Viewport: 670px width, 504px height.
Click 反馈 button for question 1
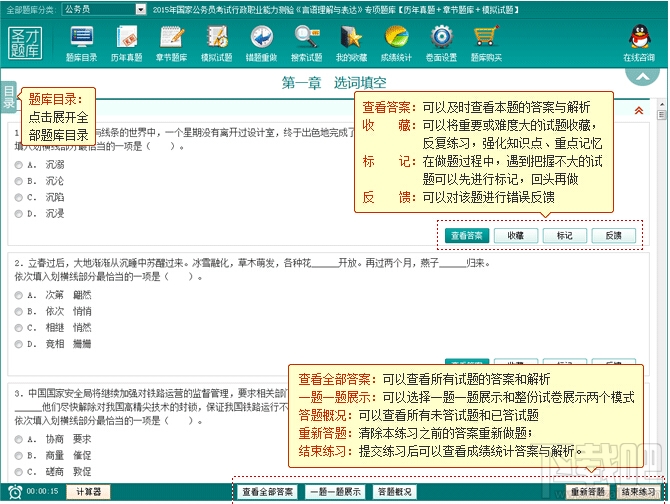tap(614, 235)
